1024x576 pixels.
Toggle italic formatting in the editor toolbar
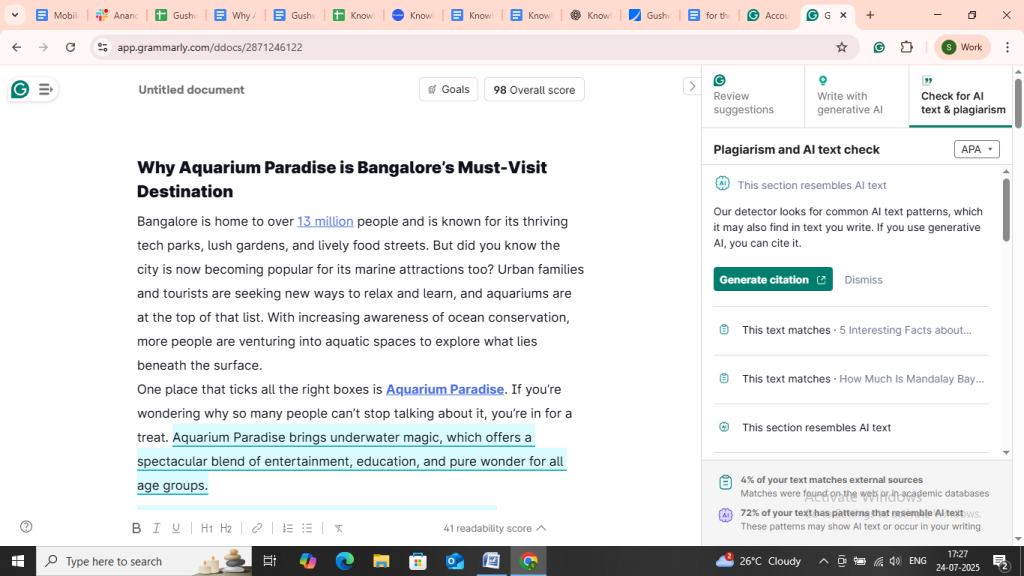click(156, 528)
